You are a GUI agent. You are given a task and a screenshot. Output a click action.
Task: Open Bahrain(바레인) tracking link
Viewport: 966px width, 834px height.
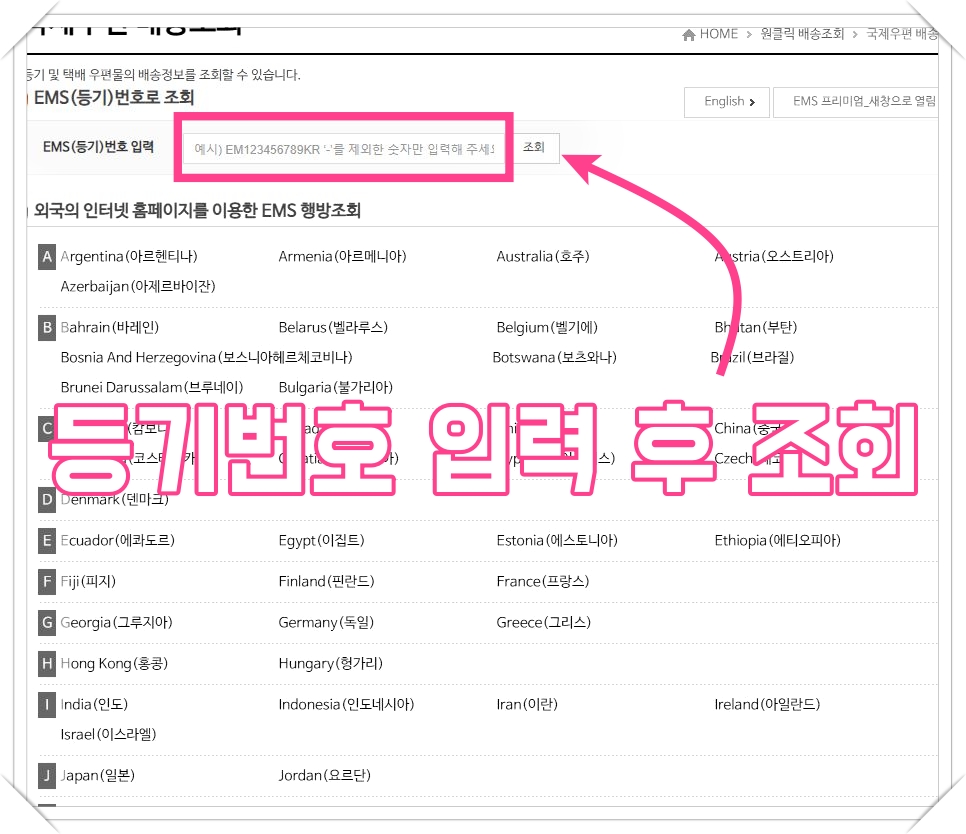click(110, 328)
